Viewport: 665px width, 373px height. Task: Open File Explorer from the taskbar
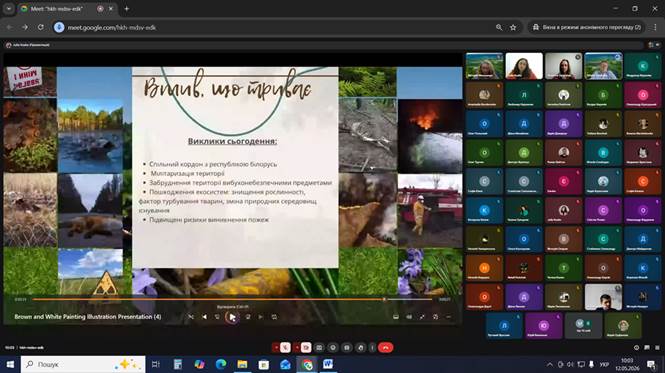click(x=242, y=365)
